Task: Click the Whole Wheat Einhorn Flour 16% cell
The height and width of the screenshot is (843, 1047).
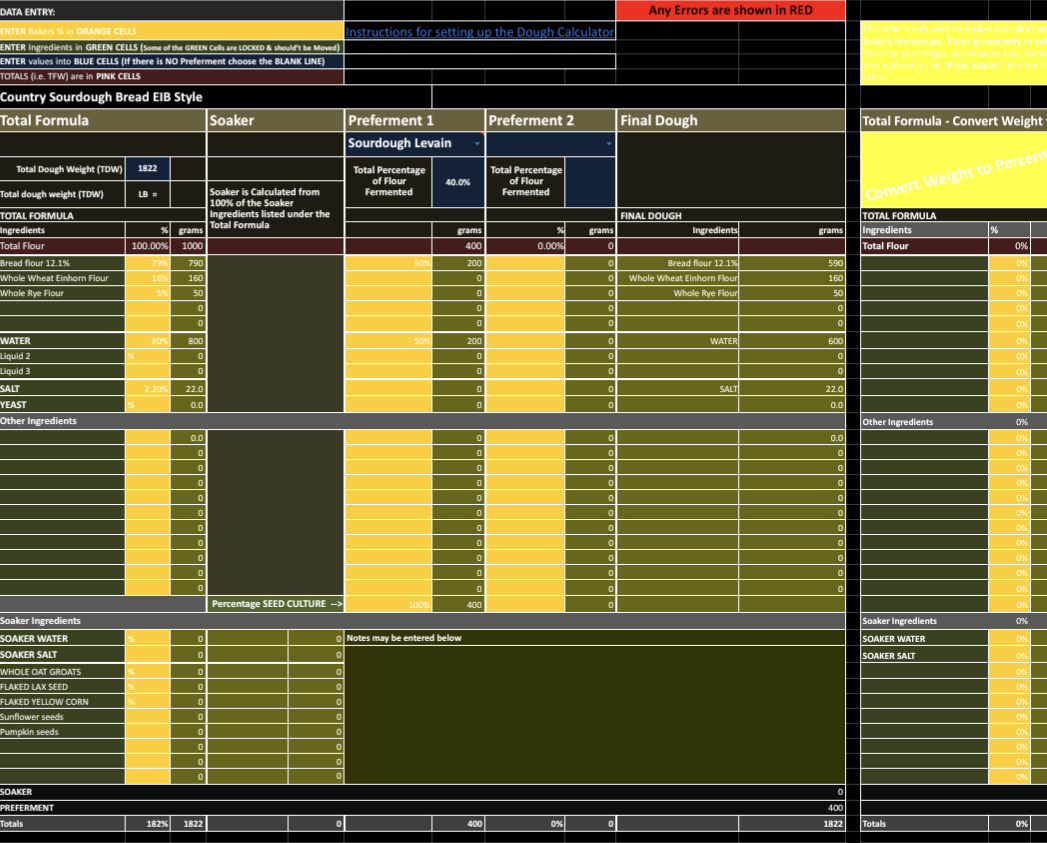Action: pos(148,278)
